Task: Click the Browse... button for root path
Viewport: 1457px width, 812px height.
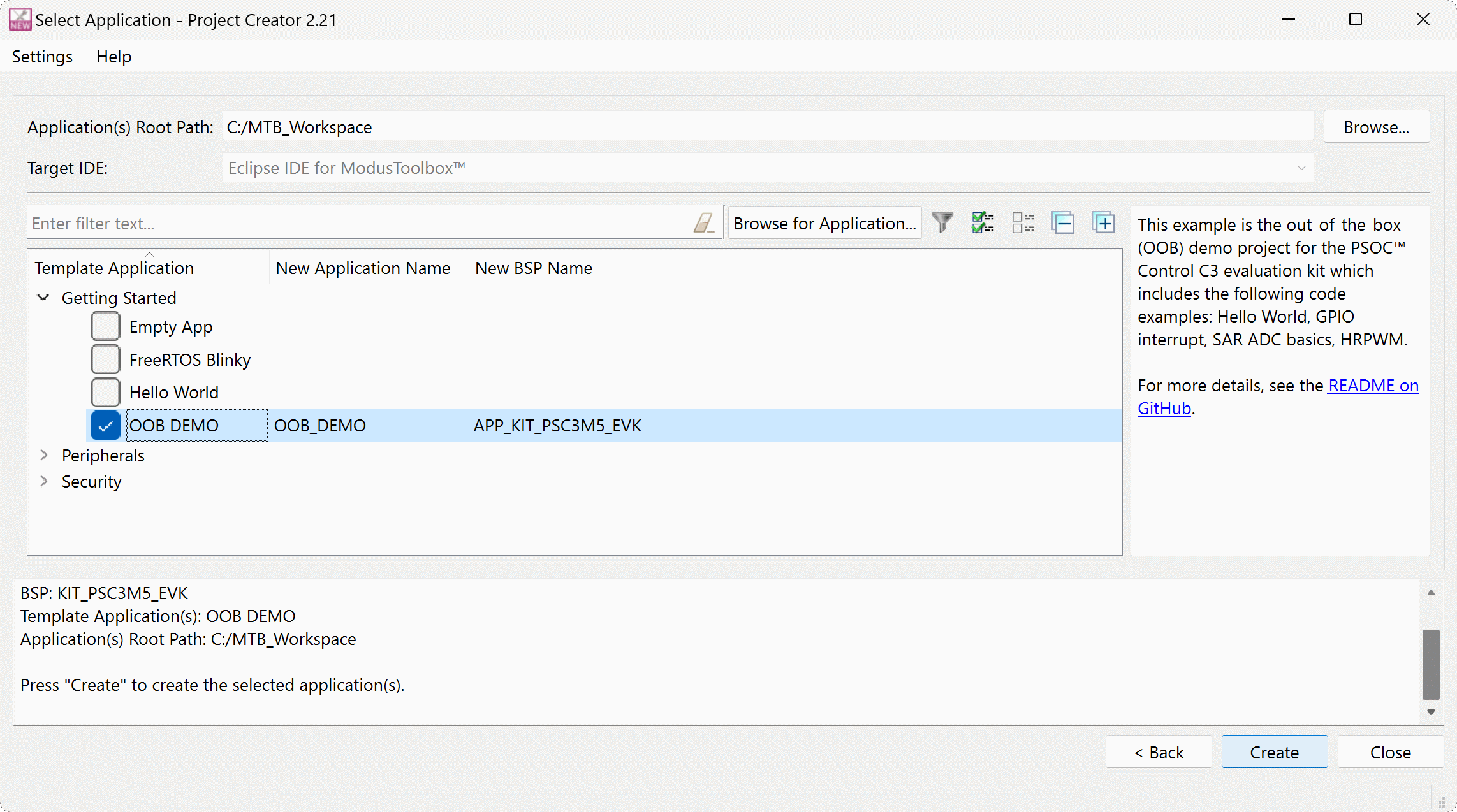Action: click(1376, 127)
